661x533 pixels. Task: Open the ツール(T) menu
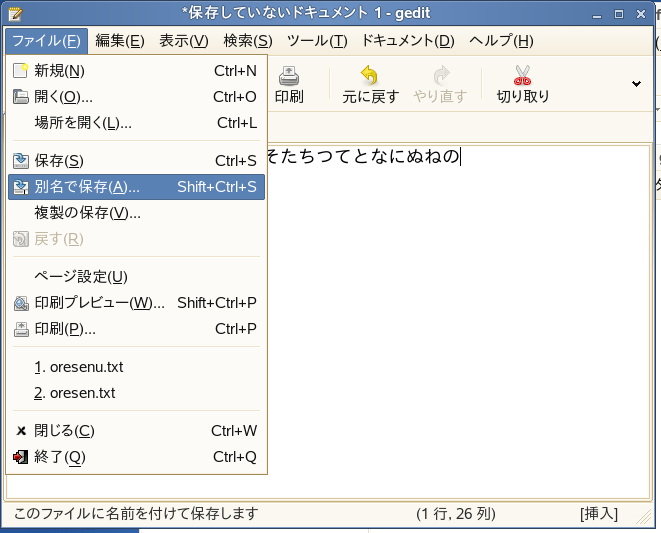tap(317, 41)
